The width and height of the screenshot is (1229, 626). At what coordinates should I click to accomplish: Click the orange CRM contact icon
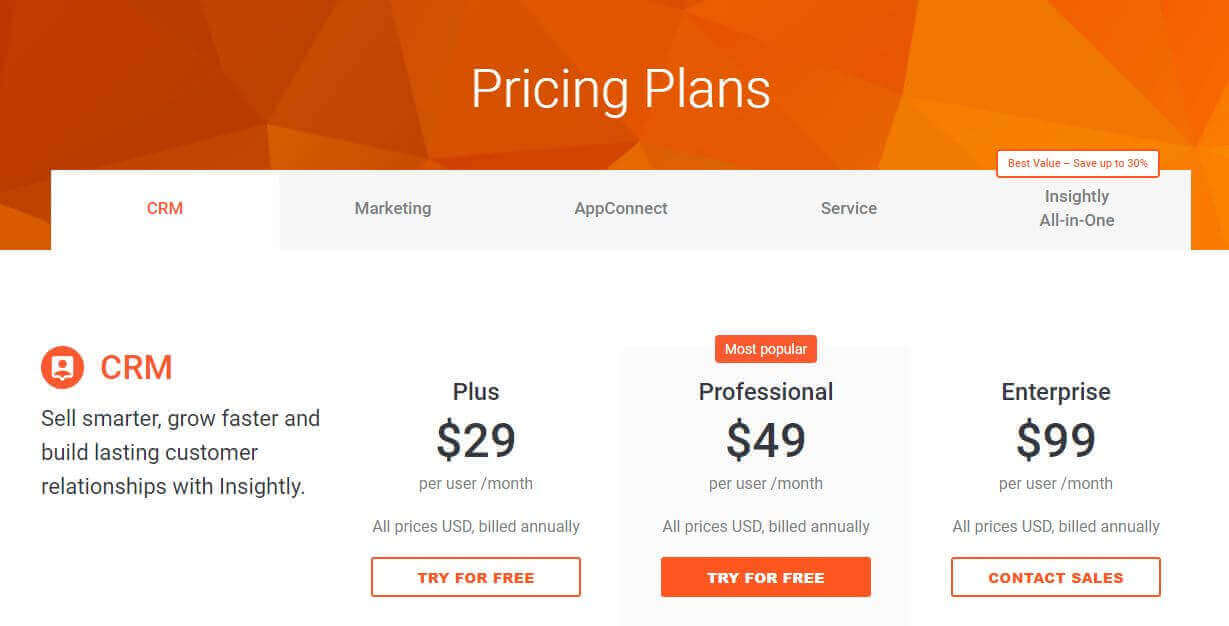(60, 368)
